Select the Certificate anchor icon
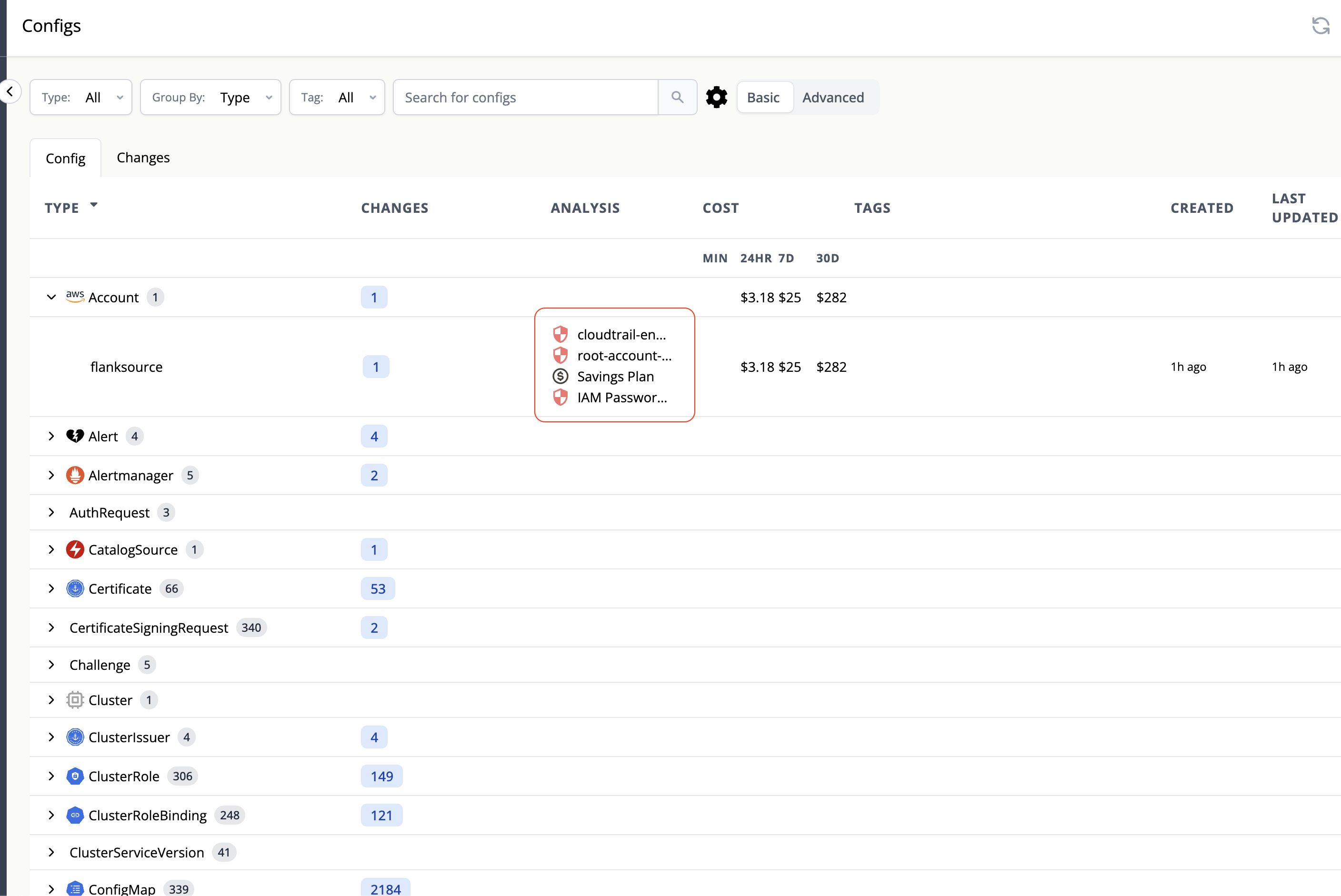This screenshot has height=896, width=1341. (x=75, y=588)
